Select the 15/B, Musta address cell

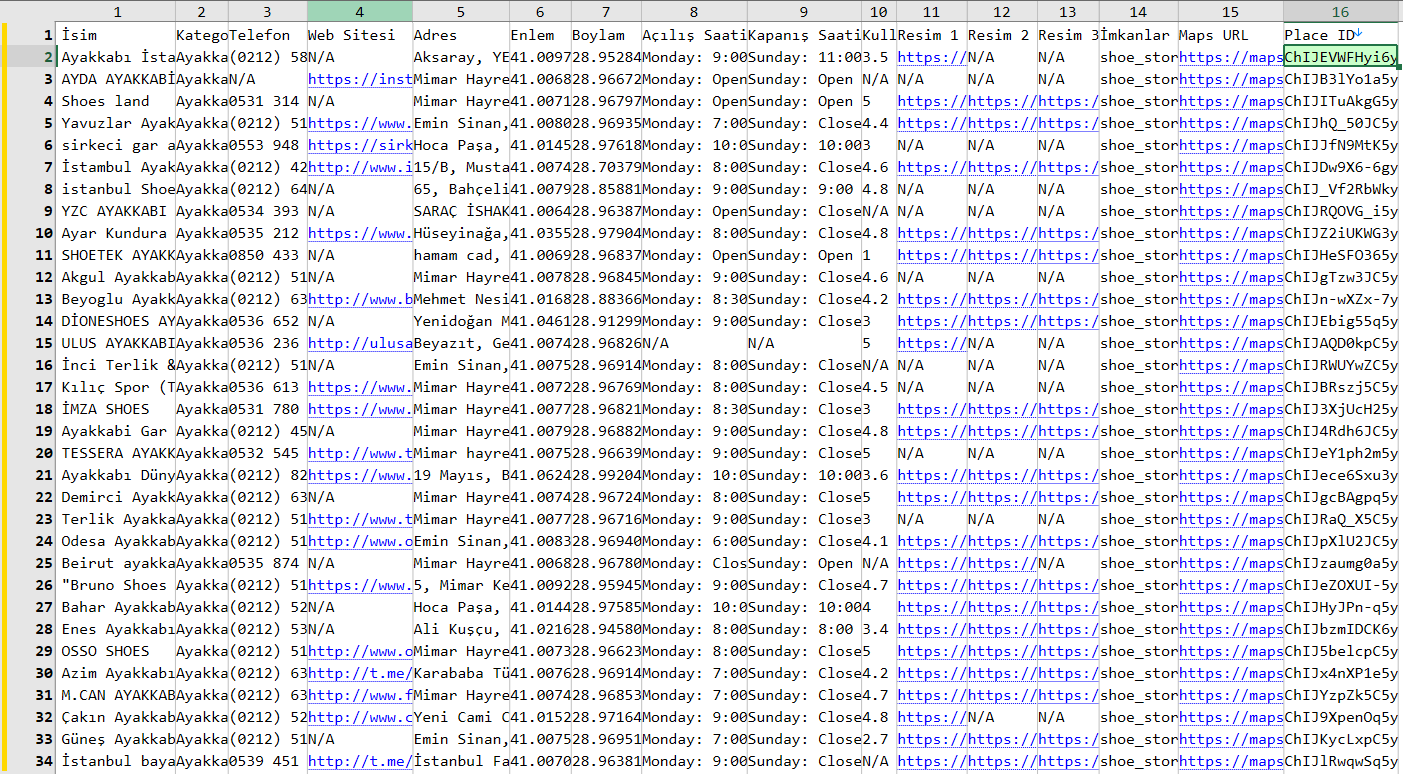(x=461, y=167)
